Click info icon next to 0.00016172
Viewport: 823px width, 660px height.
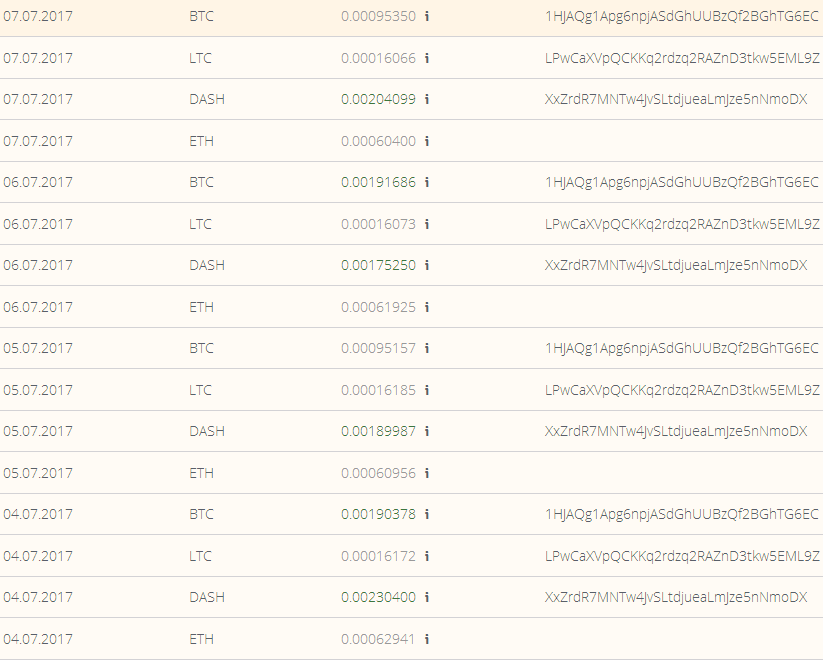[427, 556]
